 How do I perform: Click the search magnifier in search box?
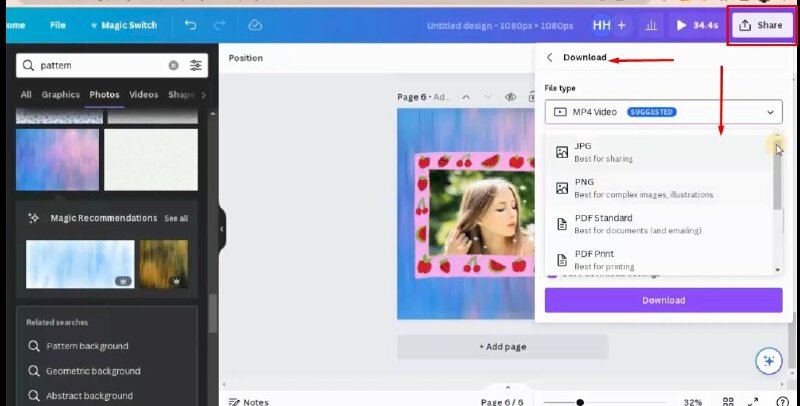tap(29, 65)
